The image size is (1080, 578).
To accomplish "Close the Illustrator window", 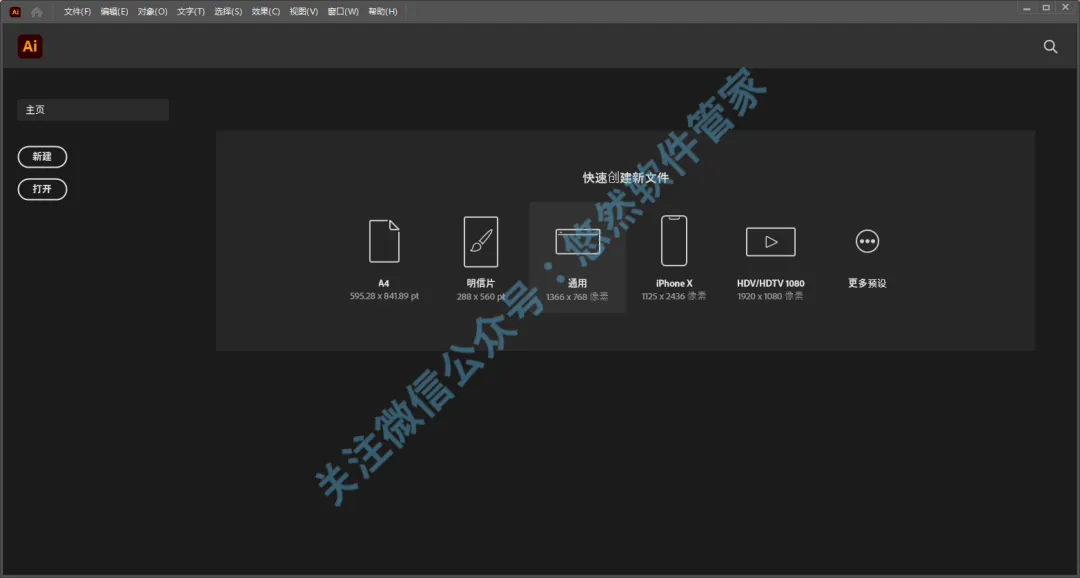I will [1066, 8].
